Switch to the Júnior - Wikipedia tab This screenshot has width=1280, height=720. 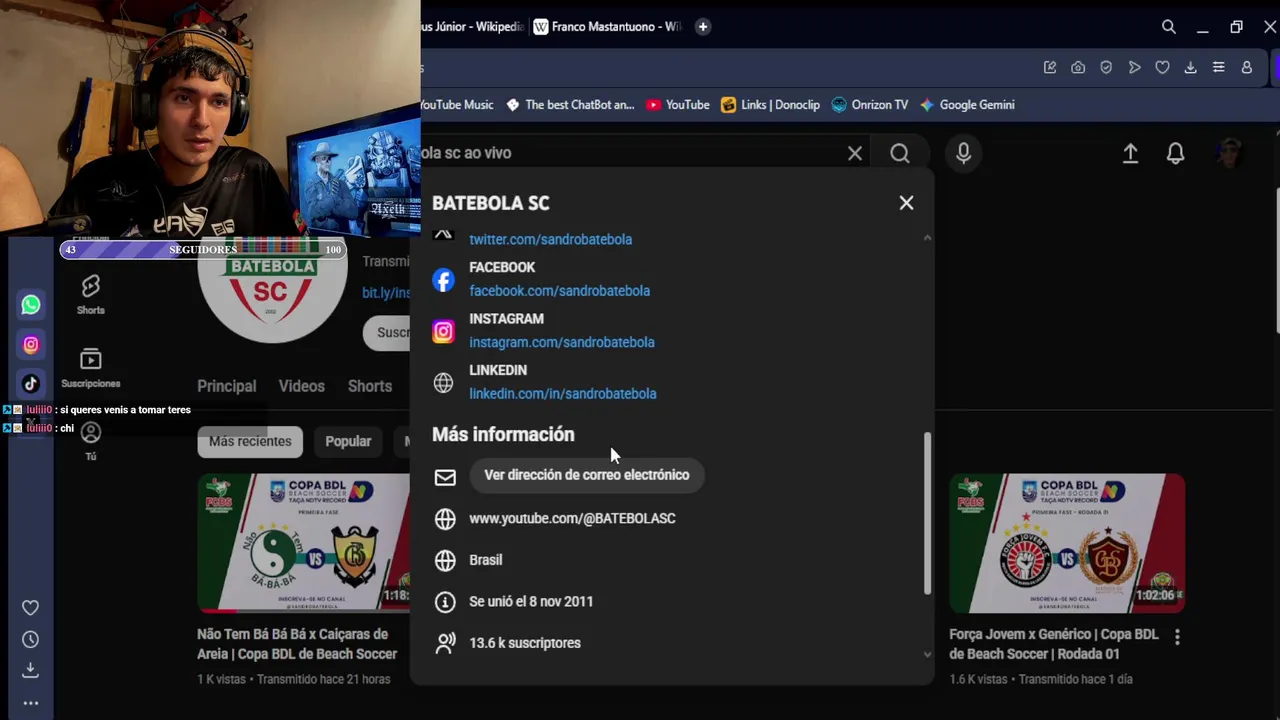pos(473,27)
